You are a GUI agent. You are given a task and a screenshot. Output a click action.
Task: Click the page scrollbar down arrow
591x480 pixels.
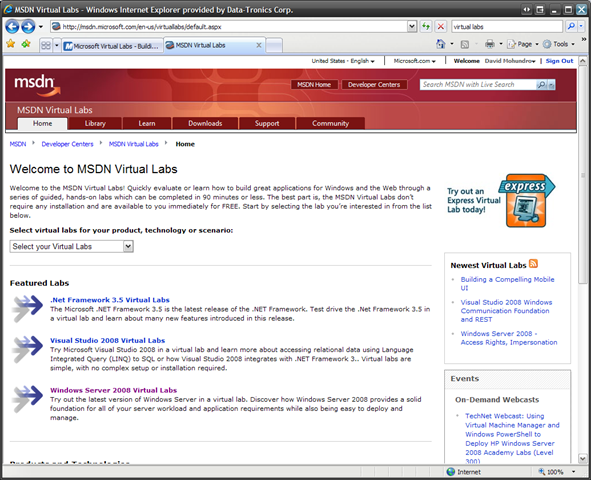point(583,459)
